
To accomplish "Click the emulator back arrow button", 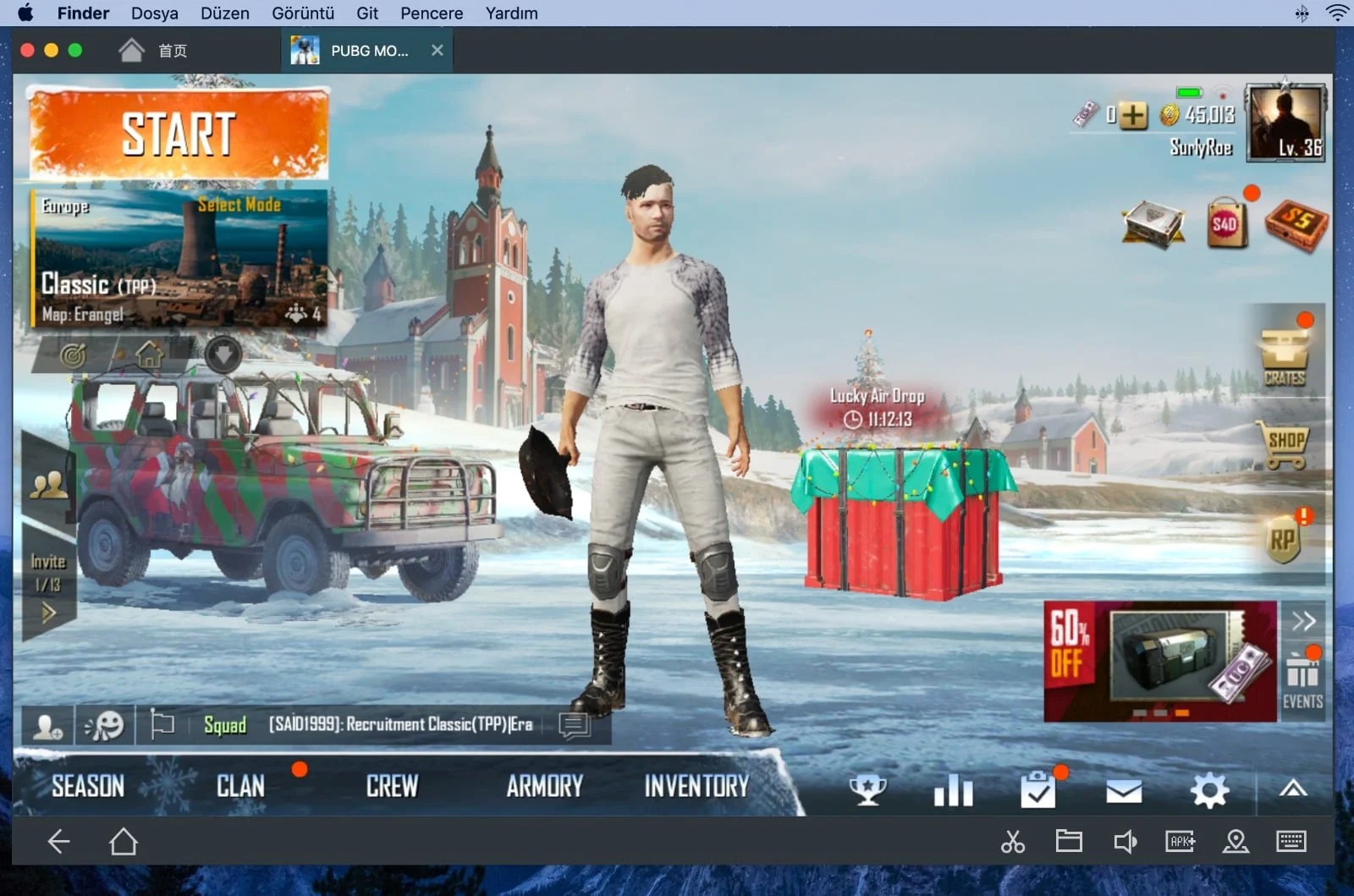I will coord(58,841).
